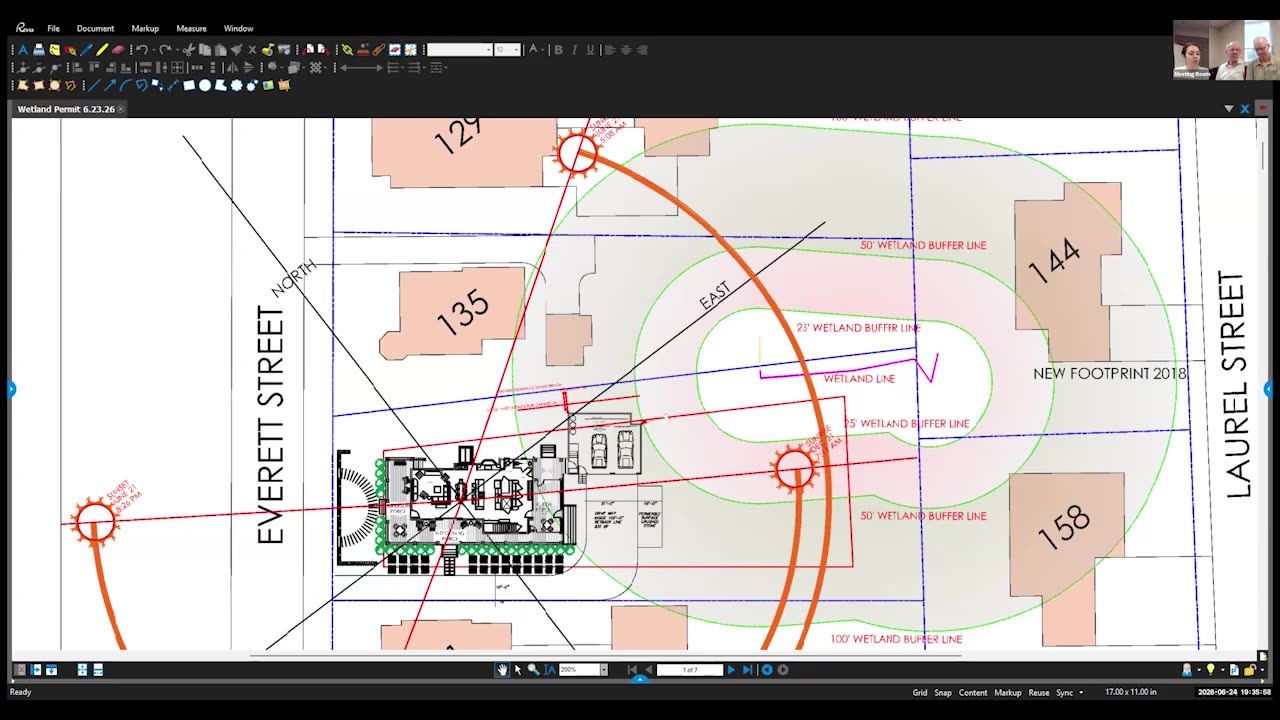Undo the last action
1280x720 pixels.
142,50
